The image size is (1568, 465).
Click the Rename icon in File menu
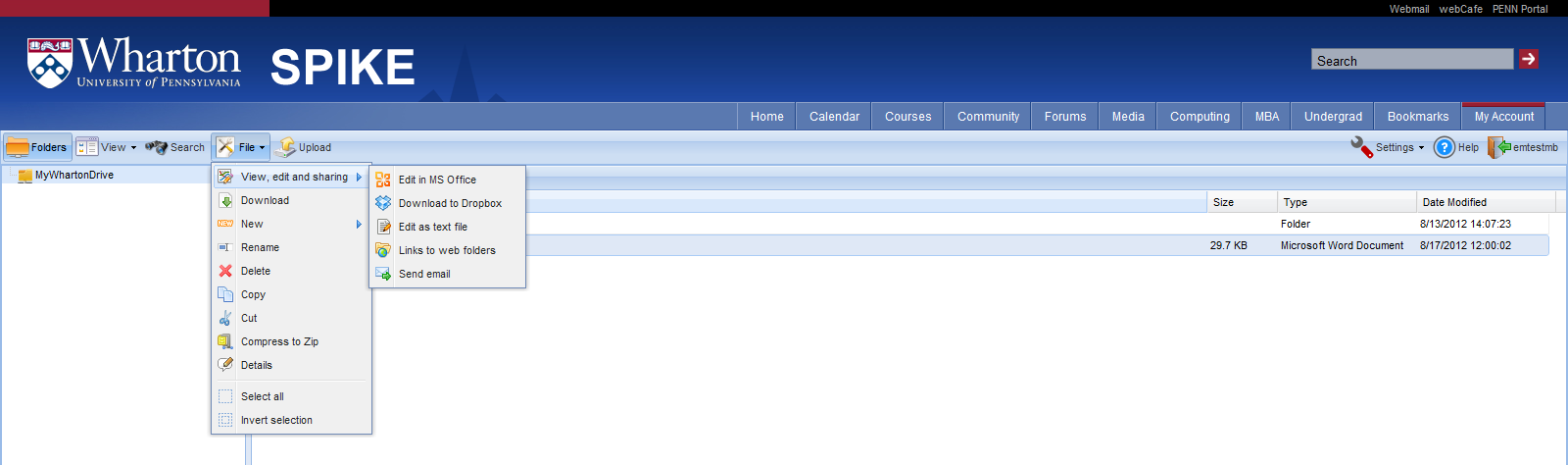pyautogui.click(x=225, y=247)
